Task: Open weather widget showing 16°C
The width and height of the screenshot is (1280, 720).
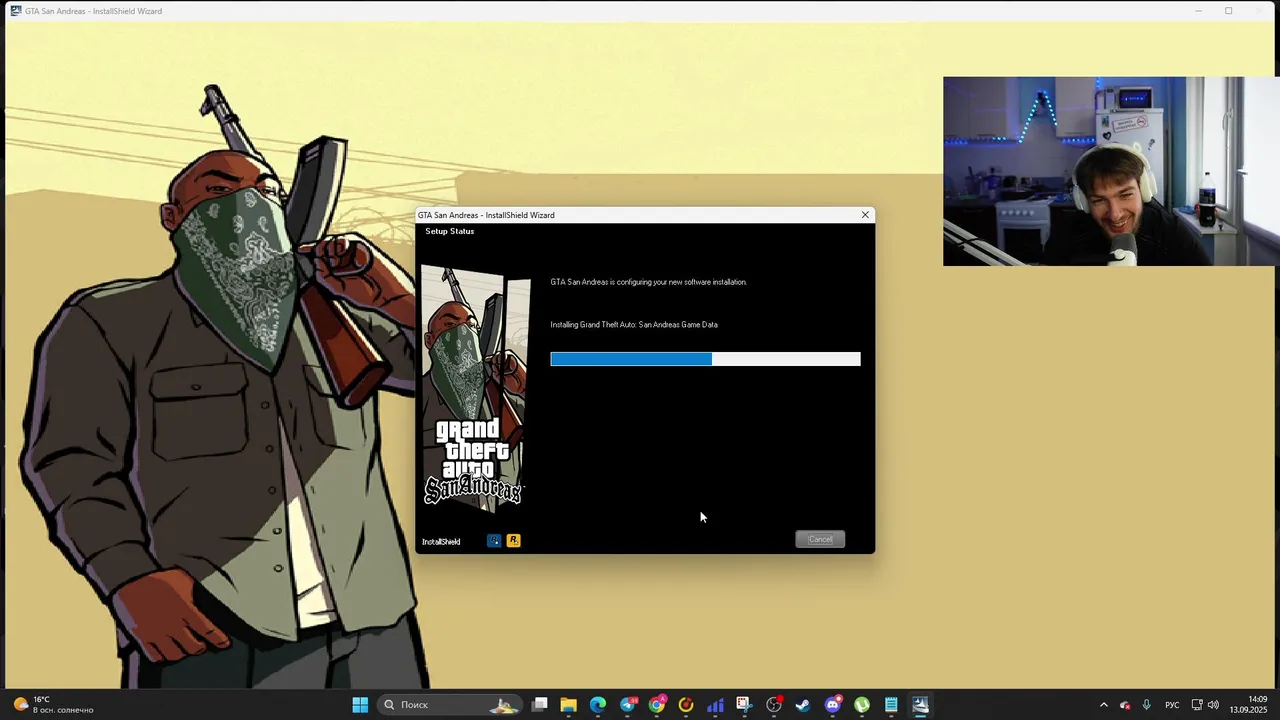Action: [55, 705]
